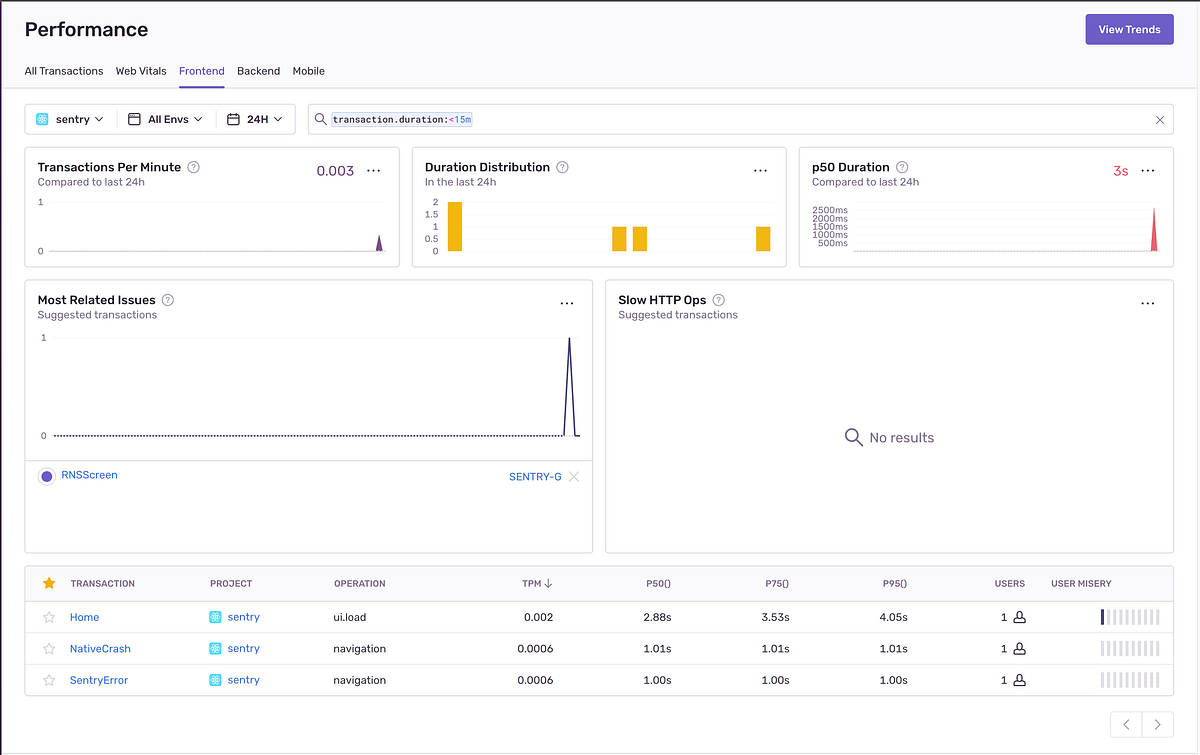Star the Home transaction
This screenshot has width=1200, height=755.
[49, 617]
